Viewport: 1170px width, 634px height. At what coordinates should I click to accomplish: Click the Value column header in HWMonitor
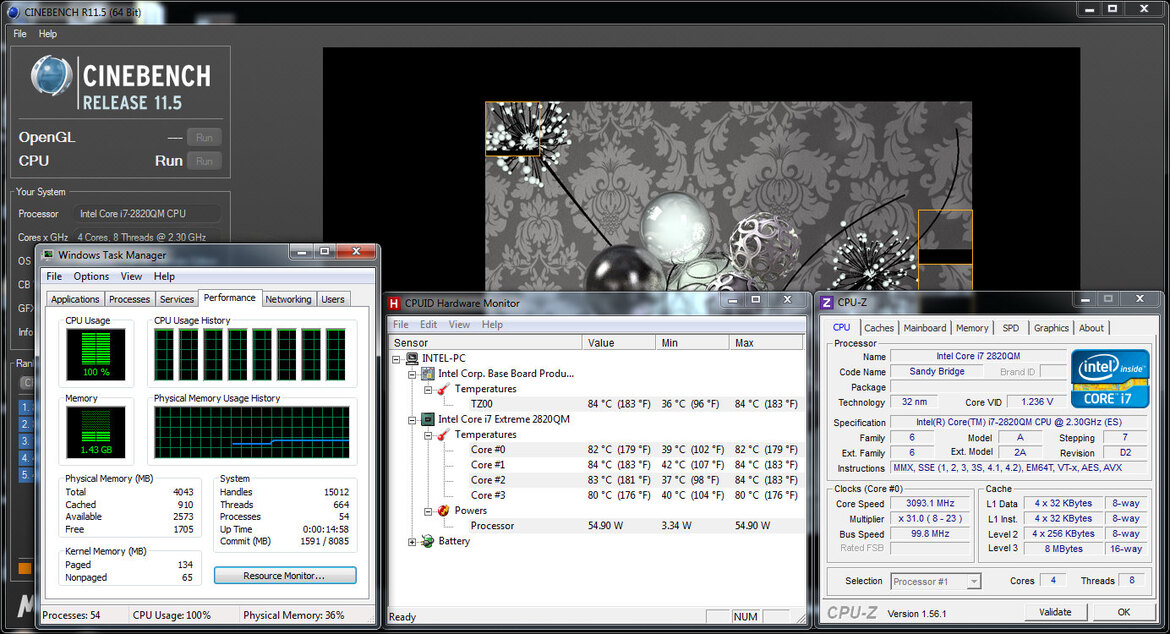(619, 343)
